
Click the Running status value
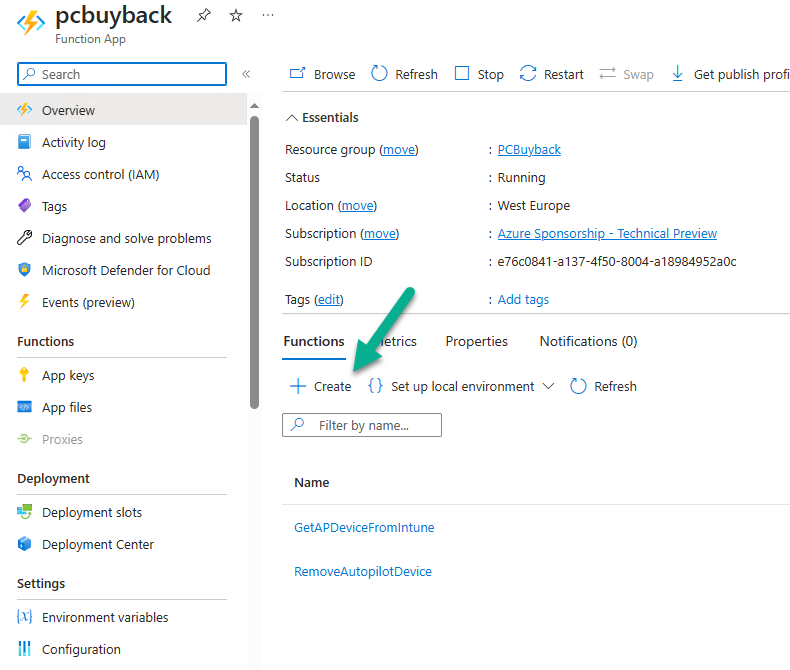tap(521, 178)
